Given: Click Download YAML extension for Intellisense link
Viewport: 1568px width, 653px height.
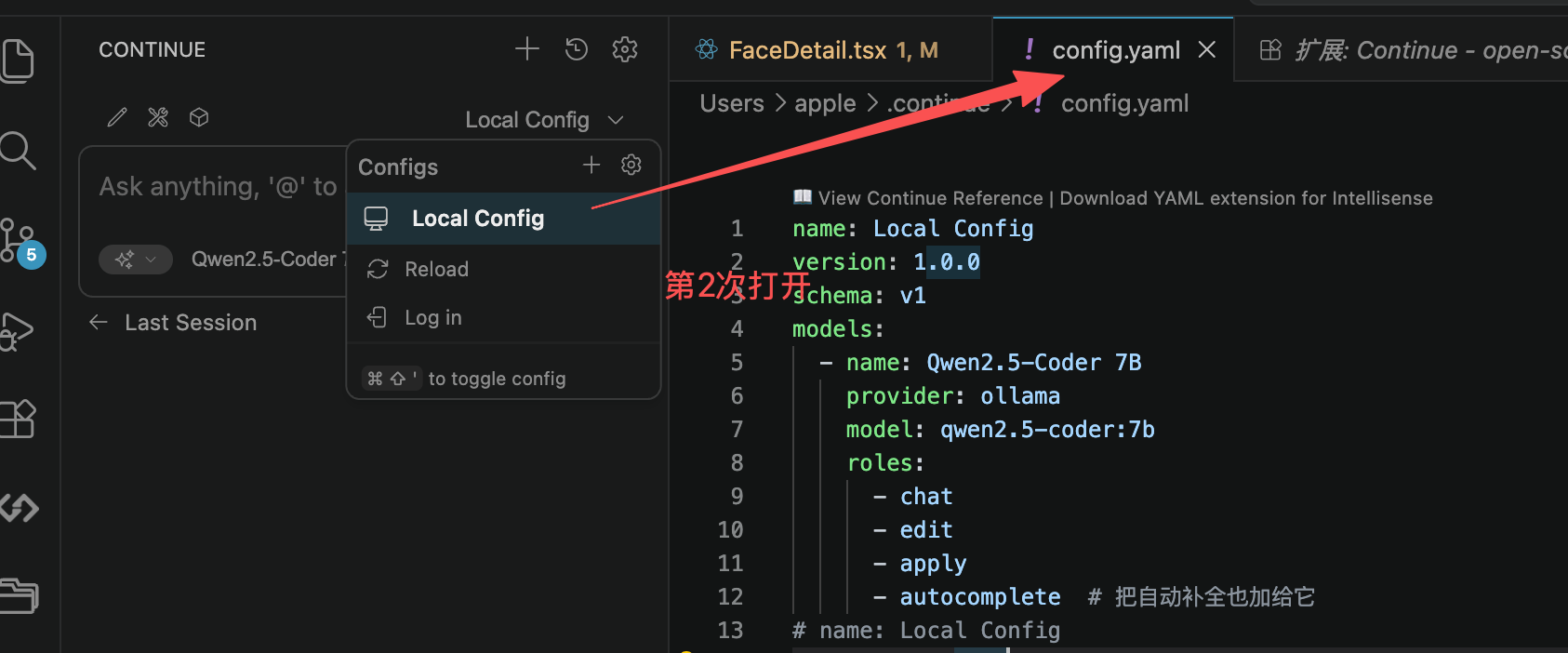Looking at the screenshot, I should (1246, 198).
